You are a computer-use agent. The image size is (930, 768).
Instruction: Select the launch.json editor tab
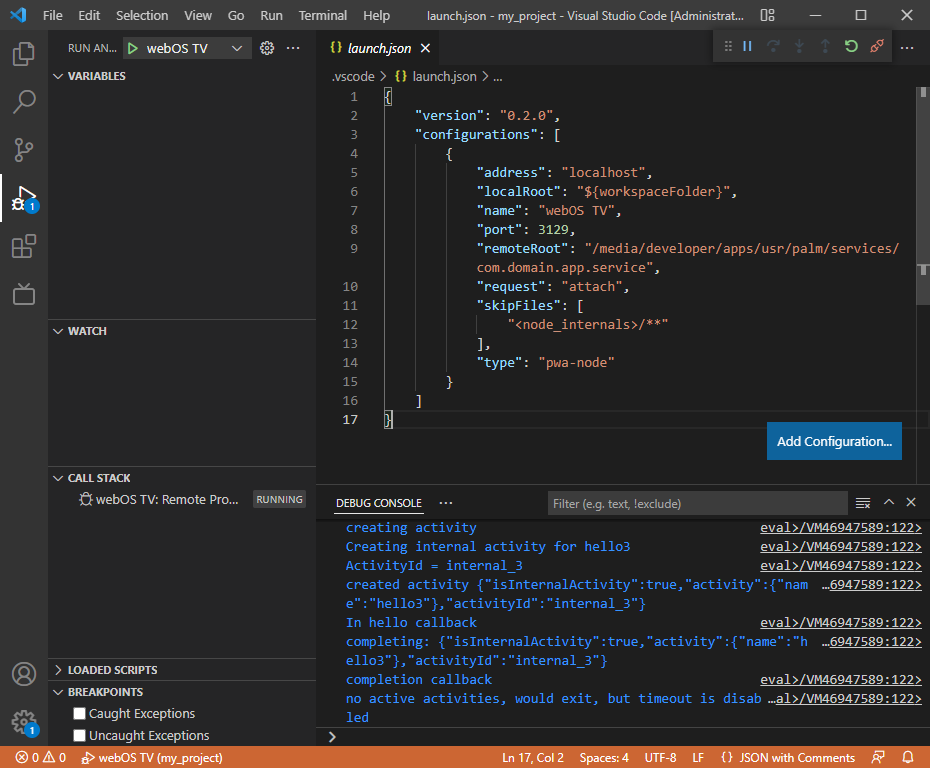click(x=378, y=48)
